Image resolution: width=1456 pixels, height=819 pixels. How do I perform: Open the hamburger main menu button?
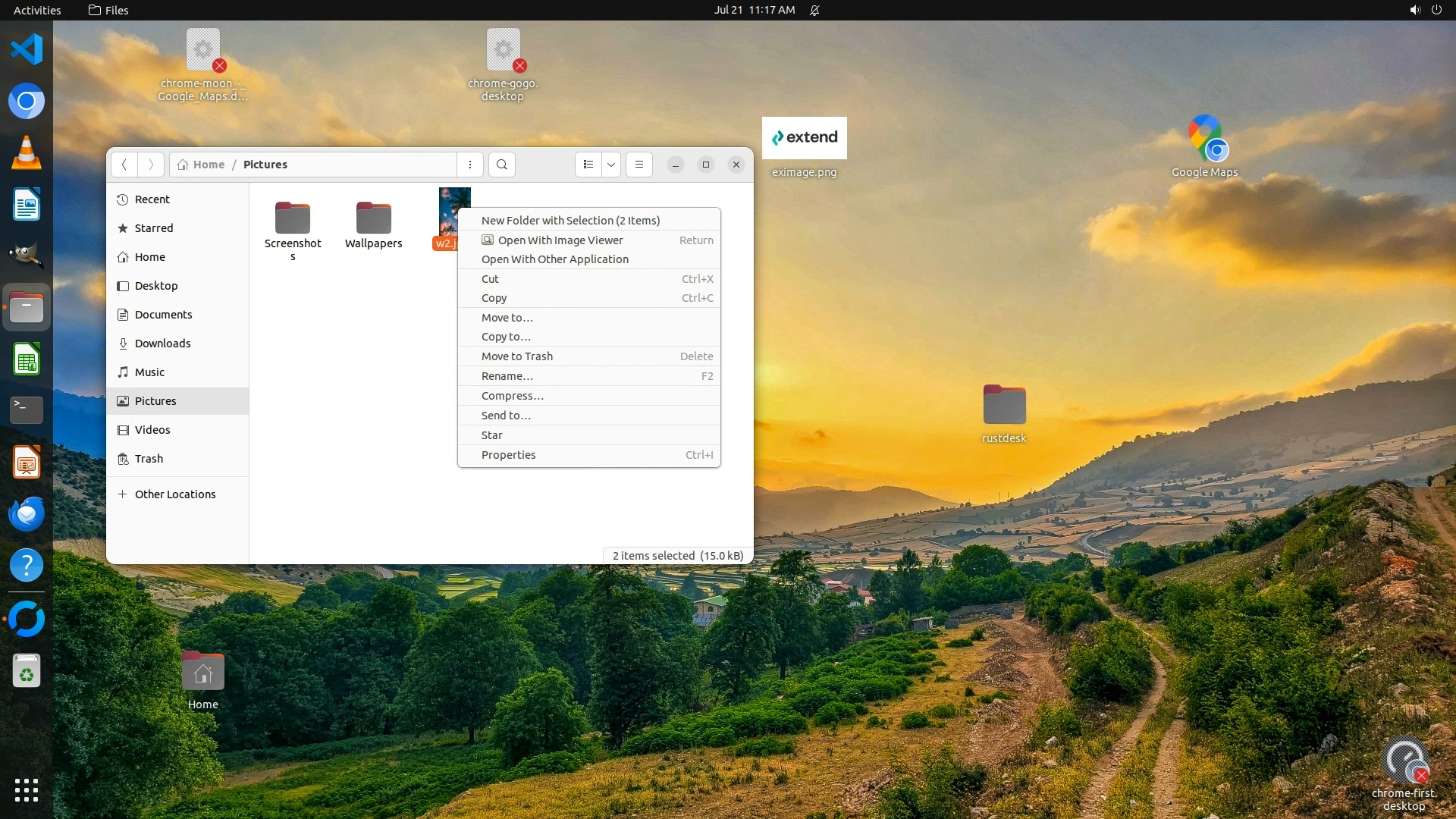pos(639,165)
